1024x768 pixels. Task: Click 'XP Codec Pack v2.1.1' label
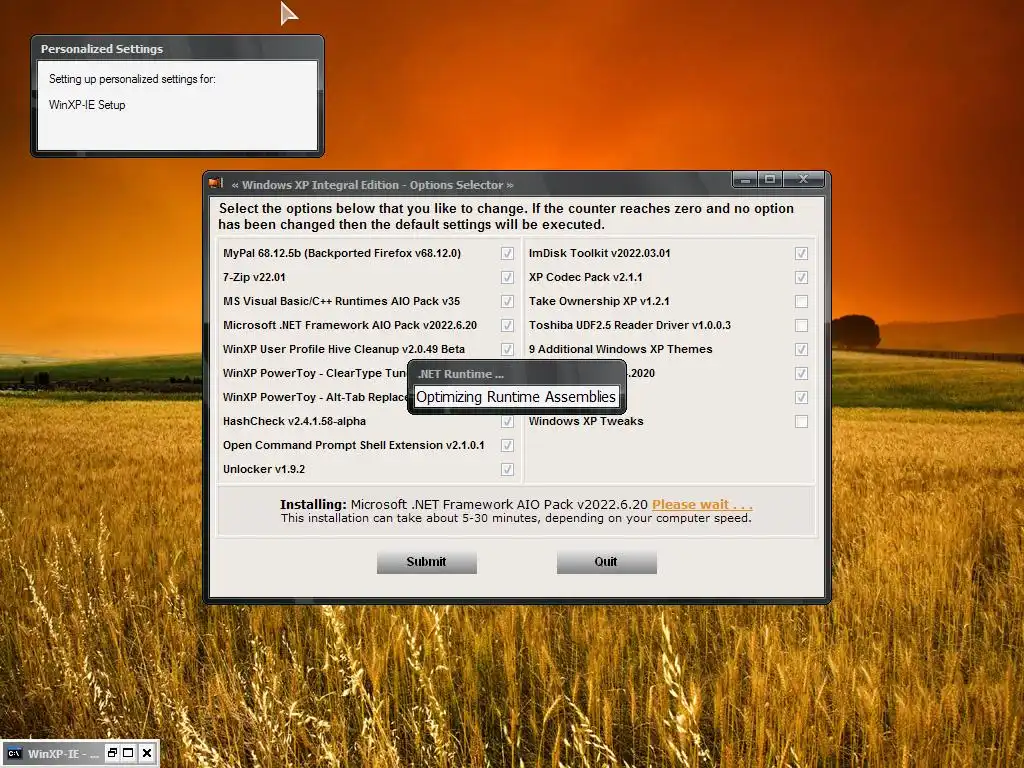pyautogui.click(x=585, y=278)
